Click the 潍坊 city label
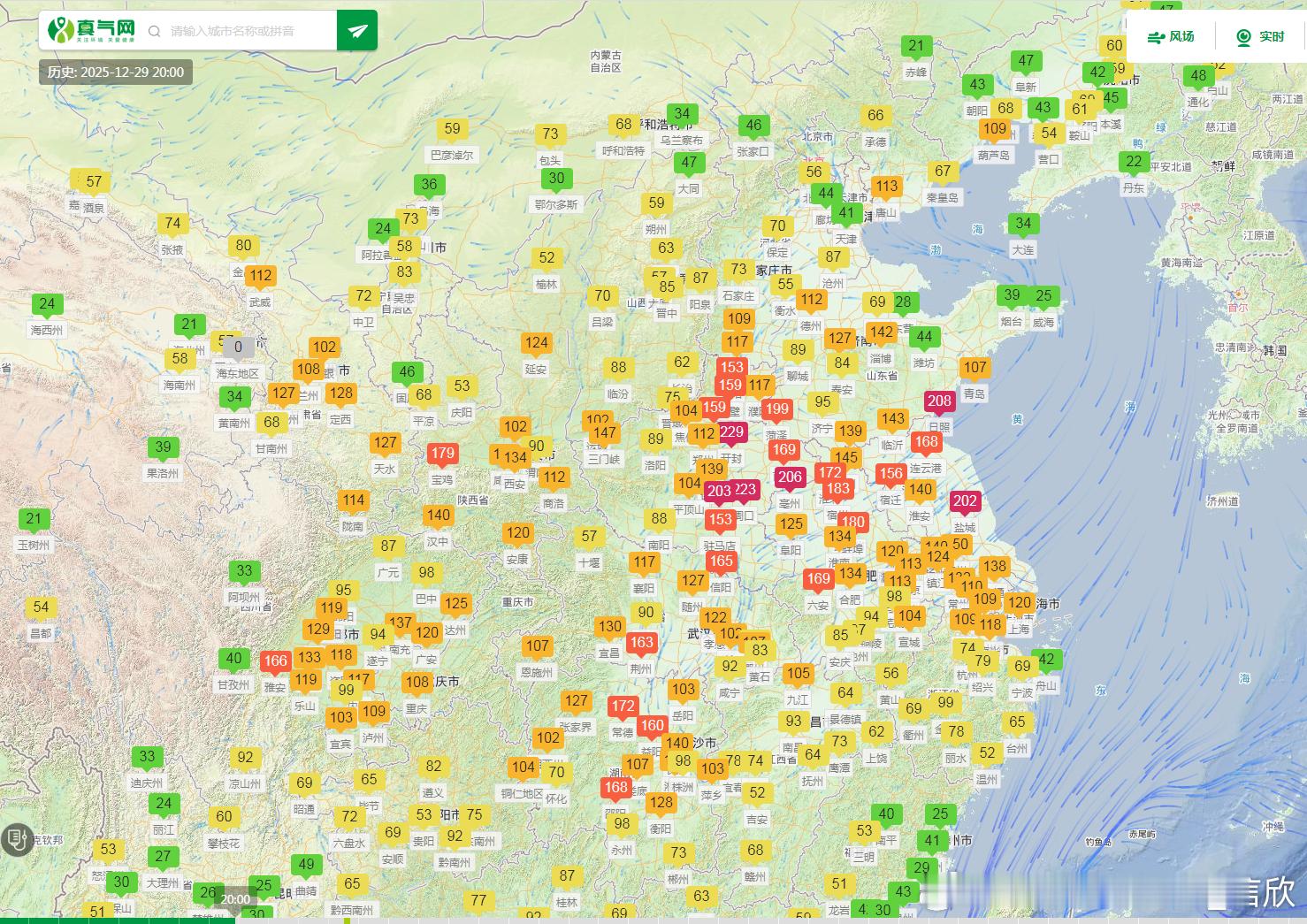Image resolution: width=1307 pixels, height=924 pixels. coord(923,363)
